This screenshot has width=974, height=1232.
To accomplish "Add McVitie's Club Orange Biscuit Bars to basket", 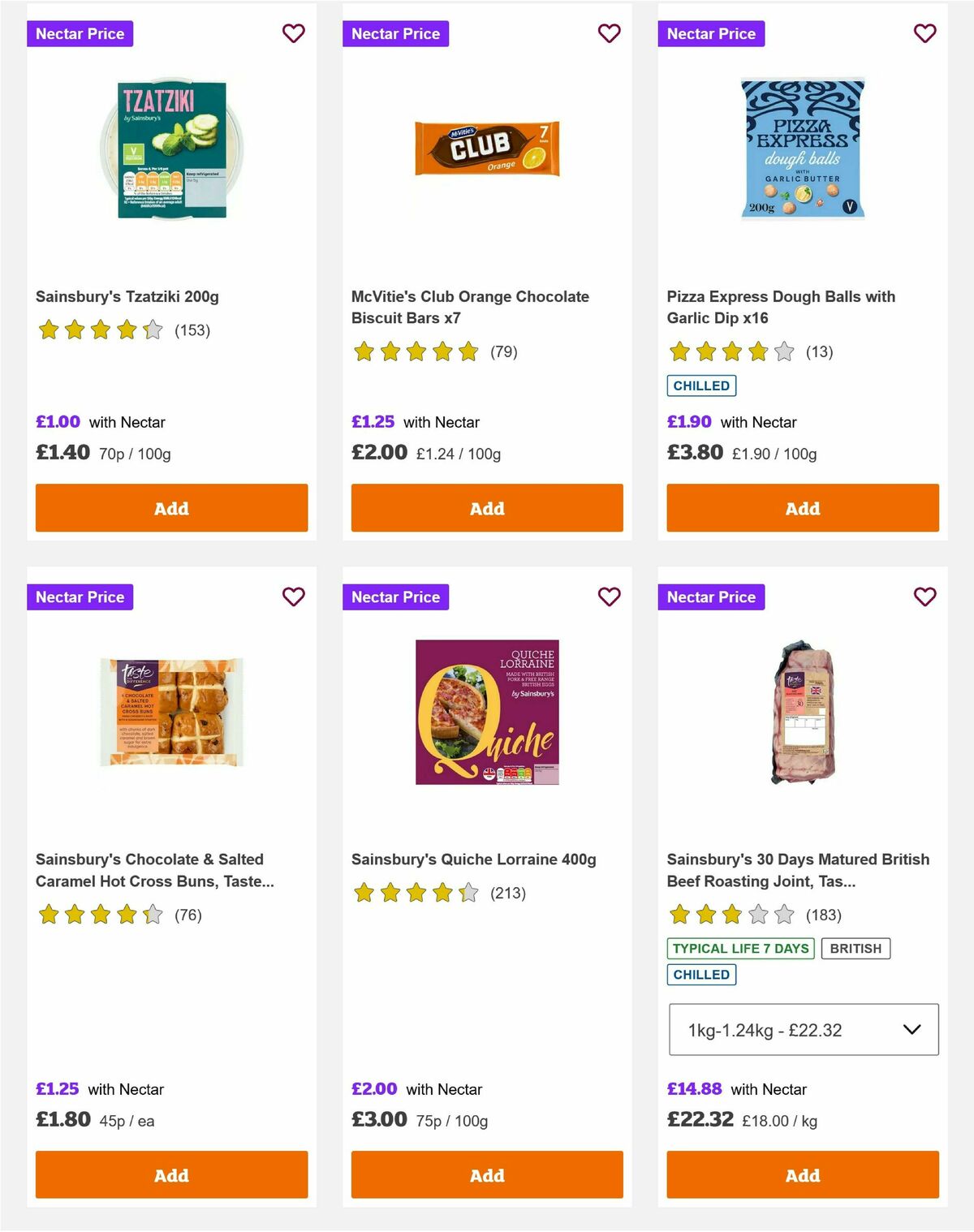I will (x=486, y=508).
